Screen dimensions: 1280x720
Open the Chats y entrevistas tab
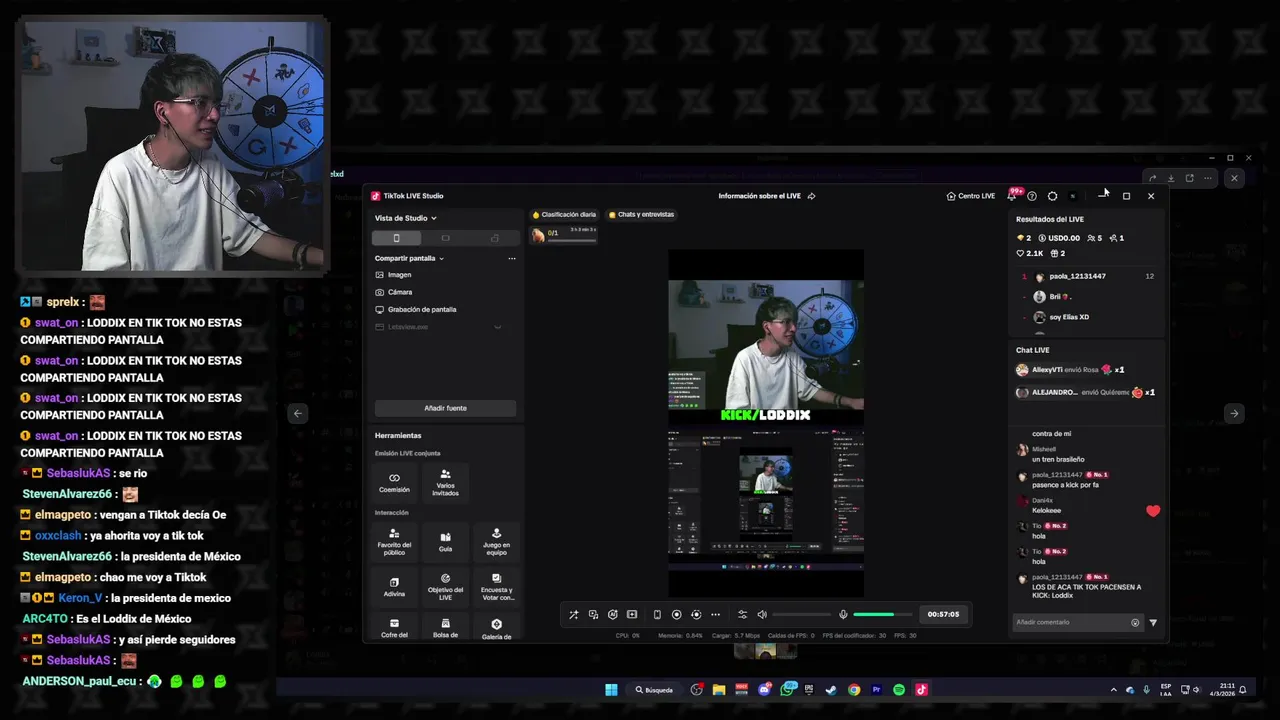click(x=641, y=214)
